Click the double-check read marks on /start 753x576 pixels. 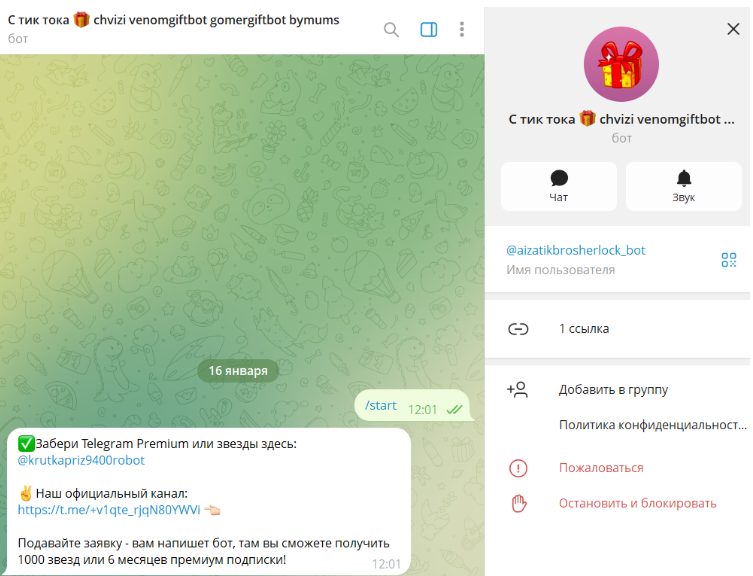[x=454, y=409]
